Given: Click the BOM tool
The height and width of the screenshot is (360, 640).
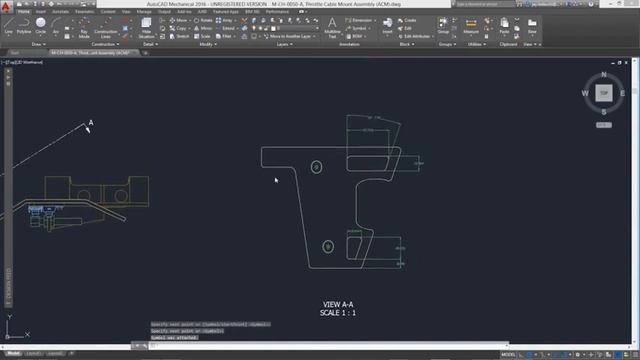Looking at the screenshot, I should pos(354,36).
